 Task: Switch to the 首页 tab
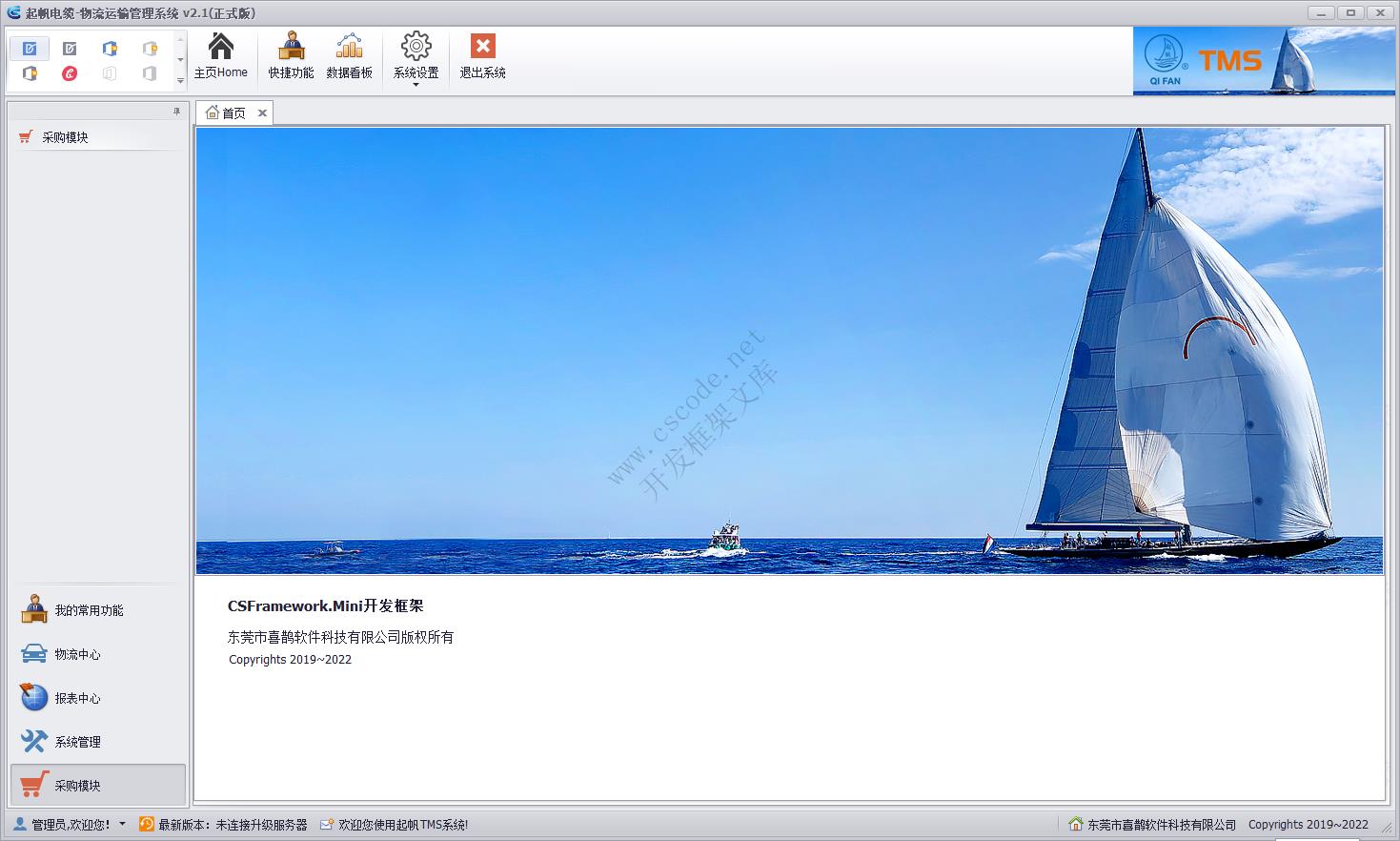[x=233, y=112]
